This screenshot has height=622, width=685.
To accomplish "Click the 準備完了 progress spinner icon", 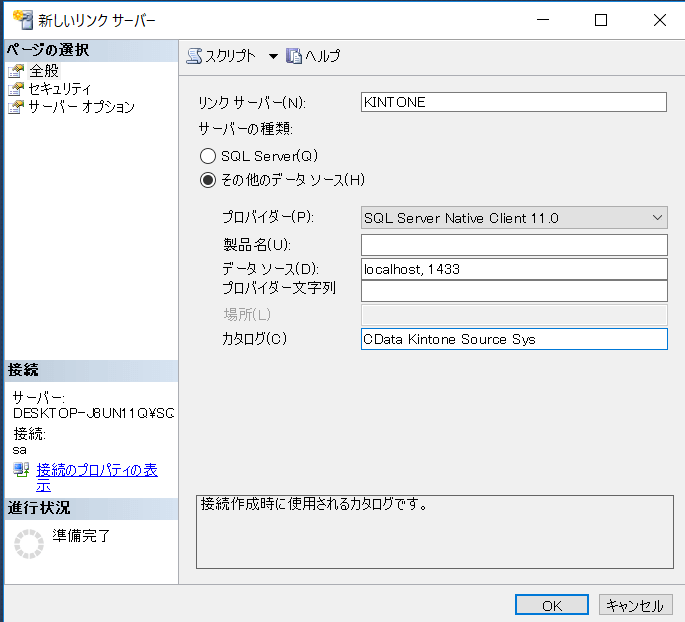I will click(29, 544).
